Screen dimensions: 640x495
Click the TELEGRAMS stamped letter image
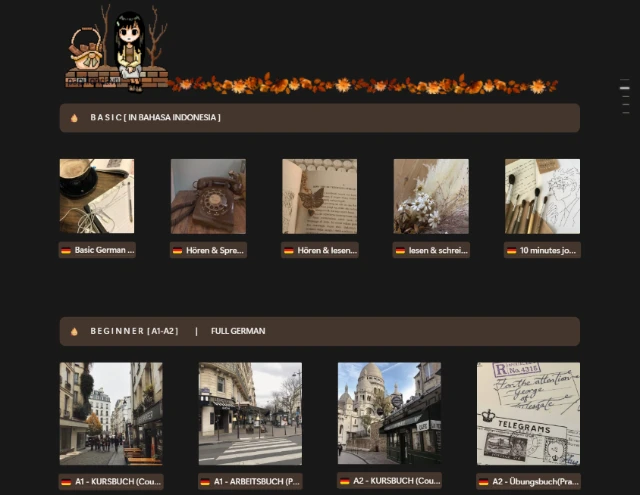coord(529,414)
